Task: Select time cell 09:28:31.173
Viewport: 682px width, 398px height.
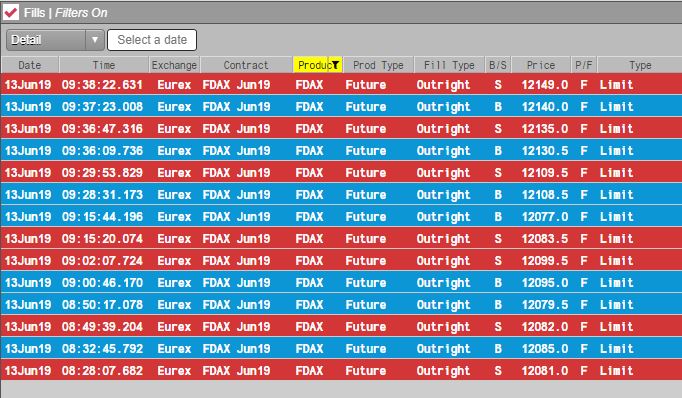Action: tap(102, 194)
